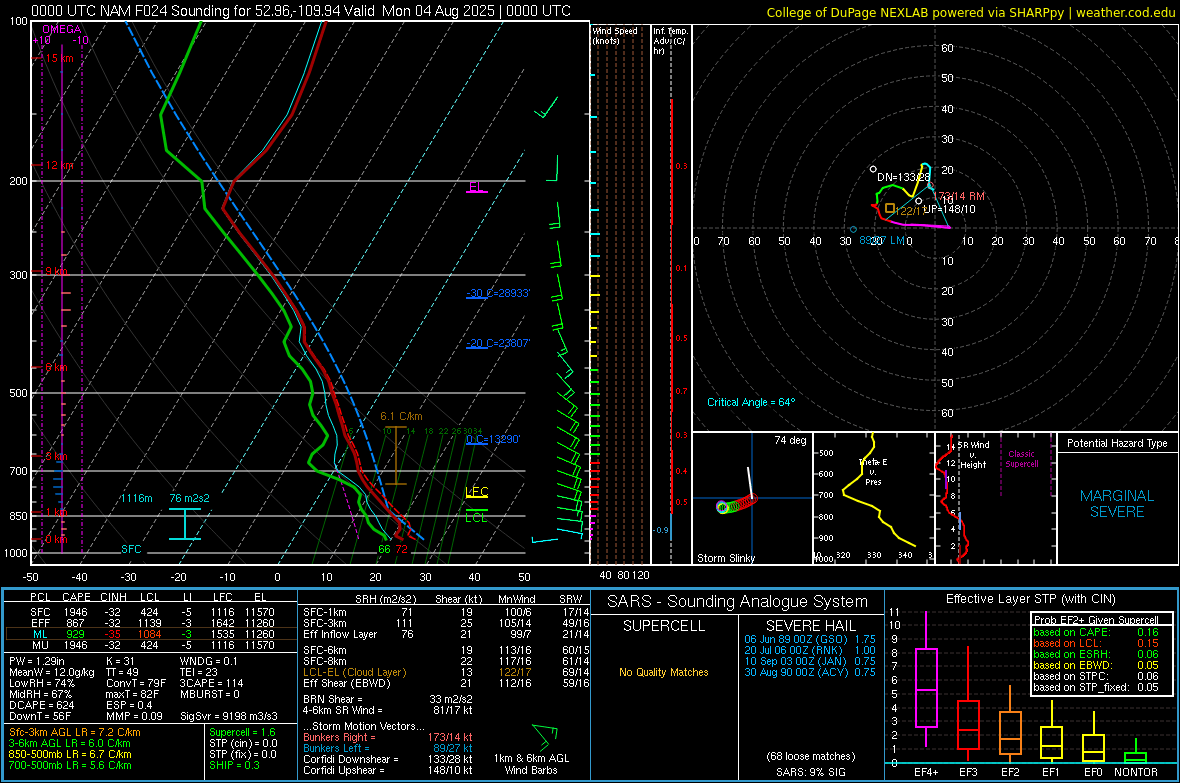Click the 'based on CAPE:' probability line

pyautogui.click(x=1095, y=632)
